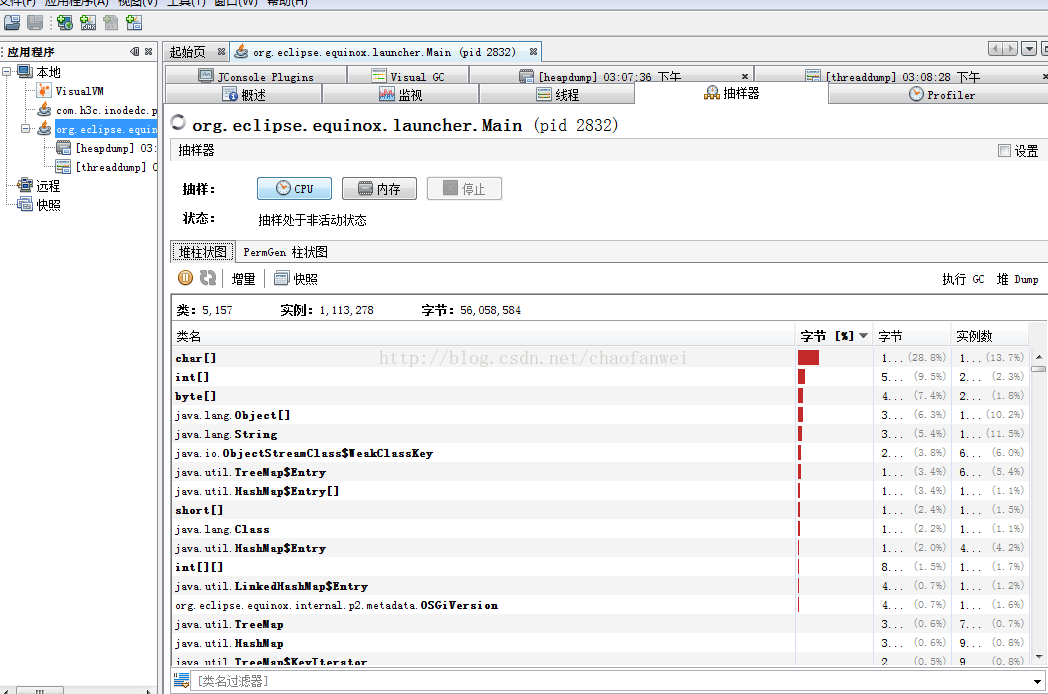Collapse the 本地 tree node

[x=7, y=72]
